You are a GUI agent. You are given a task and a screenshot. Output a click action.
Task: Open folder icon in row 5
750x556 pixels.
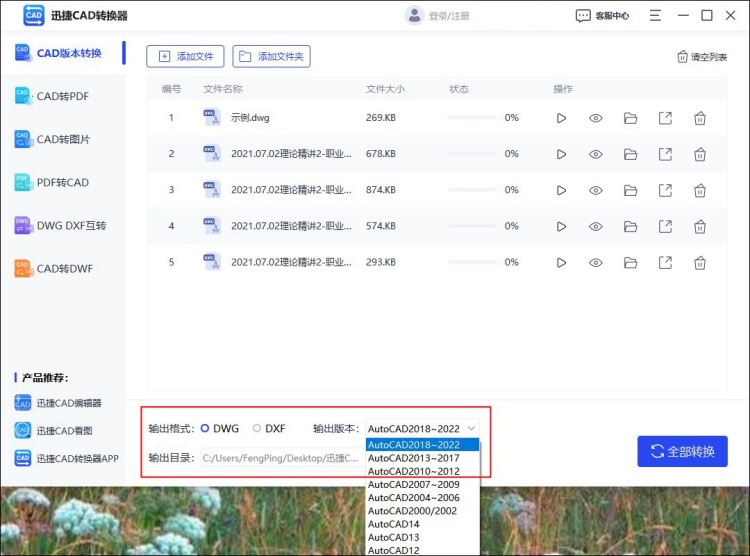click(x=630, y=263)
